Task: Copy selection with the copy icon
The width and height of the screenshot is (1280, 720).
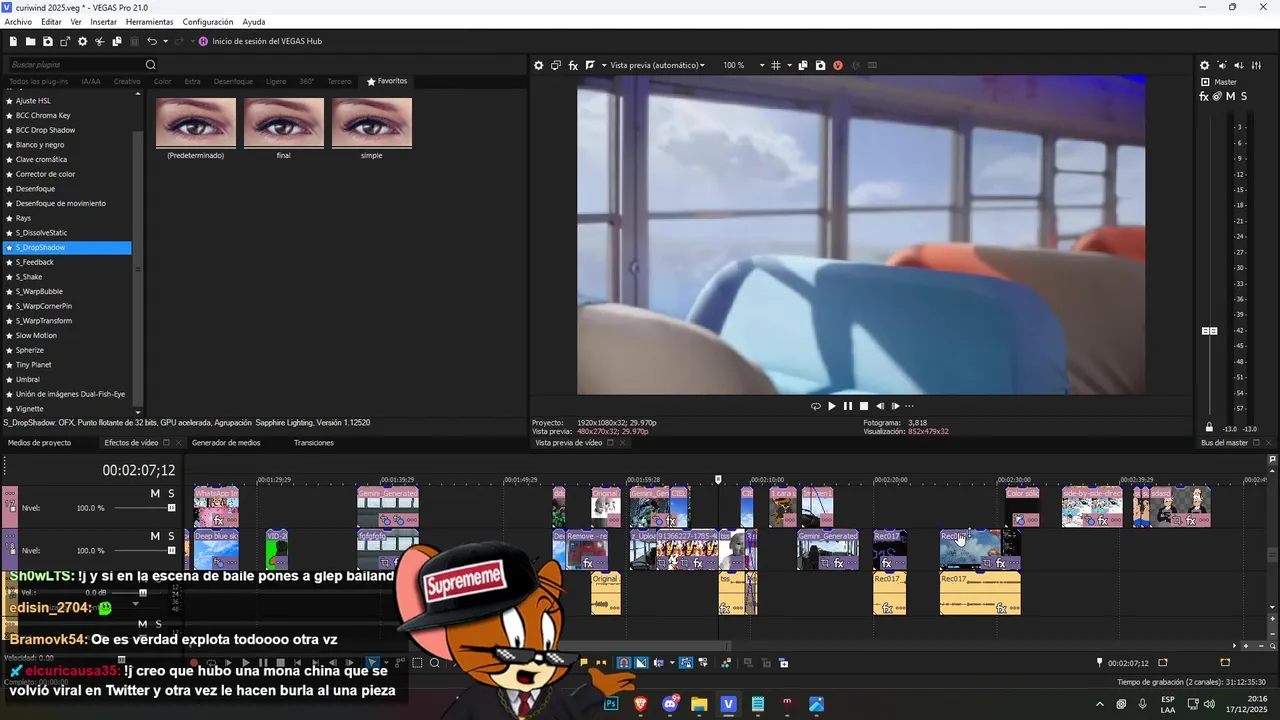Action: (x=117, y=41)
